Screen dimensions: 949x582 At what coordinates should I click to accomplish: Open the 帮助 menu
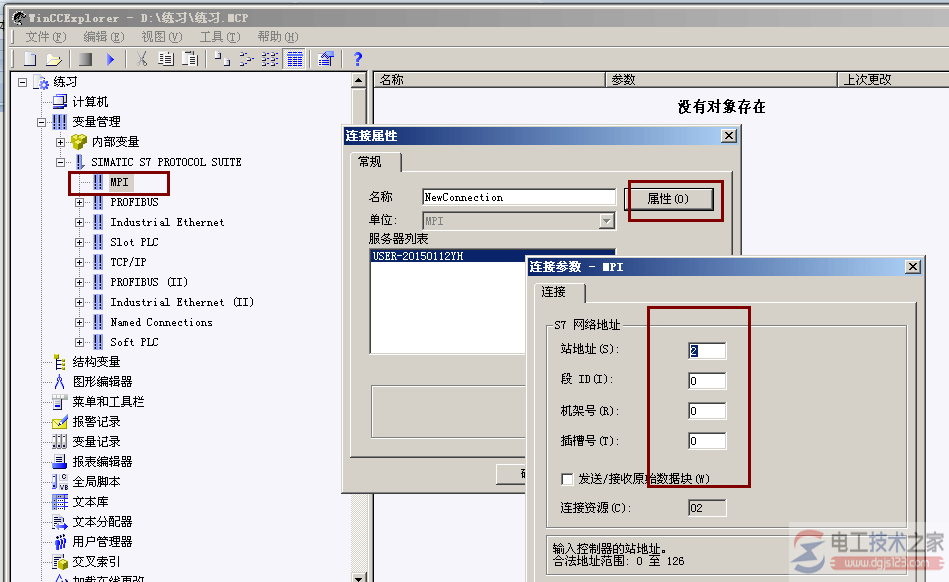click(x=278, y=37)
